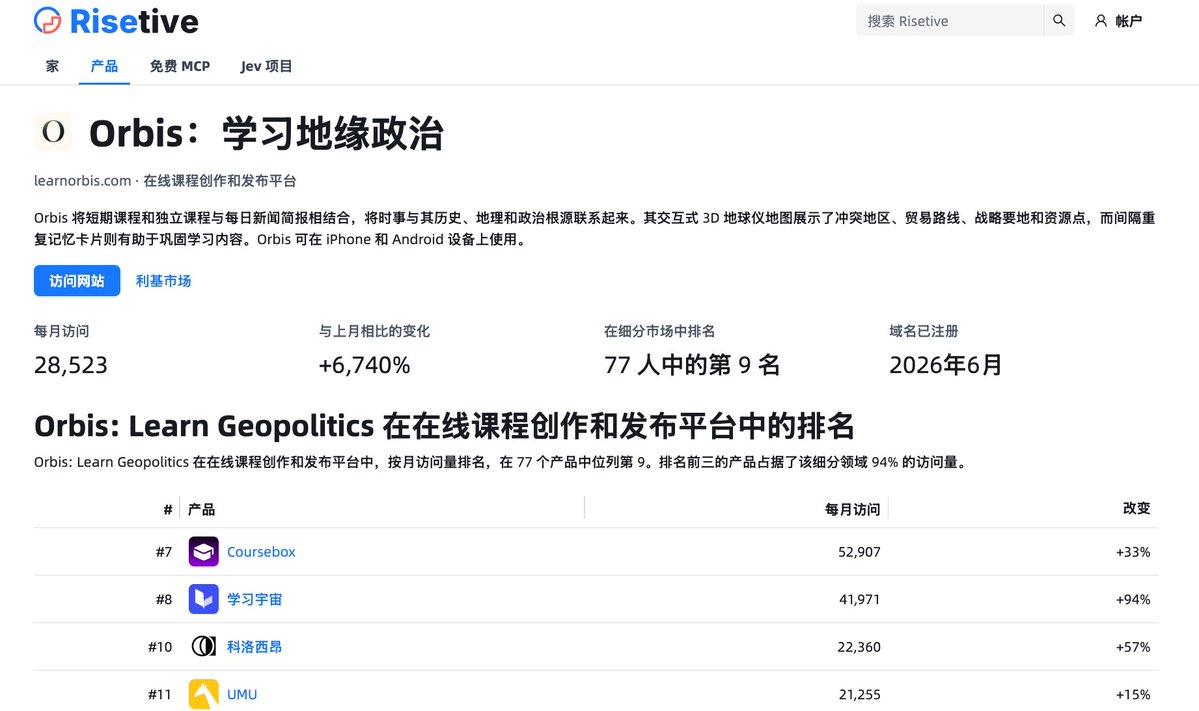Click the +33% change cell
This screenshot has height=711, width=1199.
[1133, 552]
